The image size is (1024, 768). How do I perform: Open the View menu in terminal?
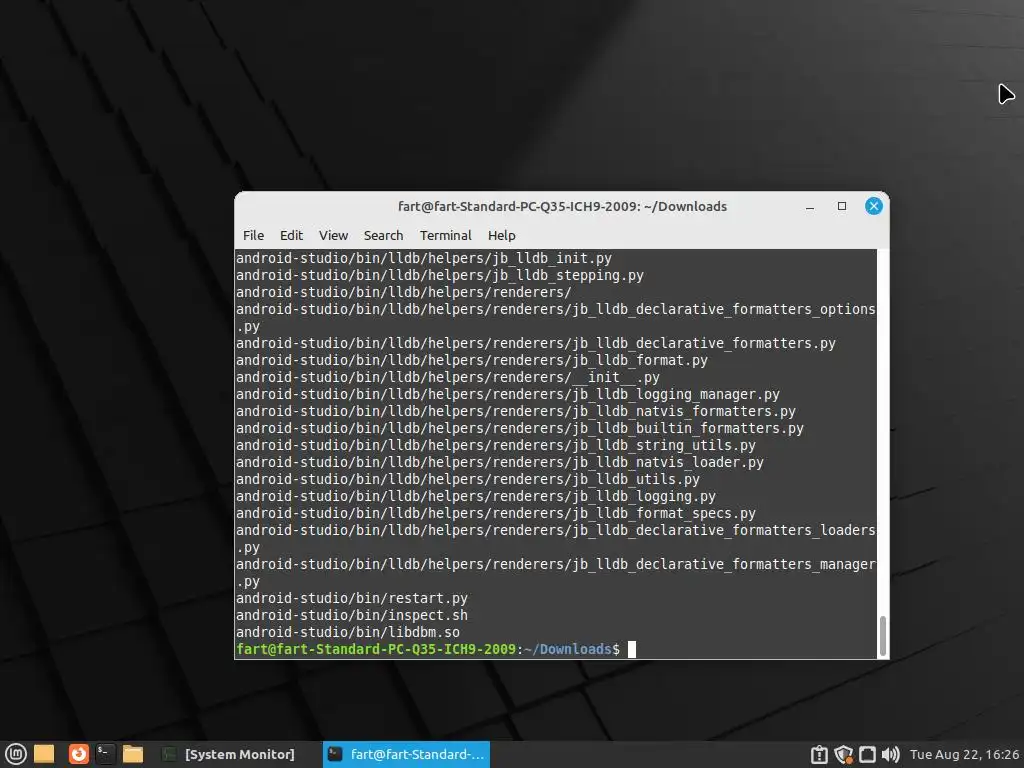(333, 235)
